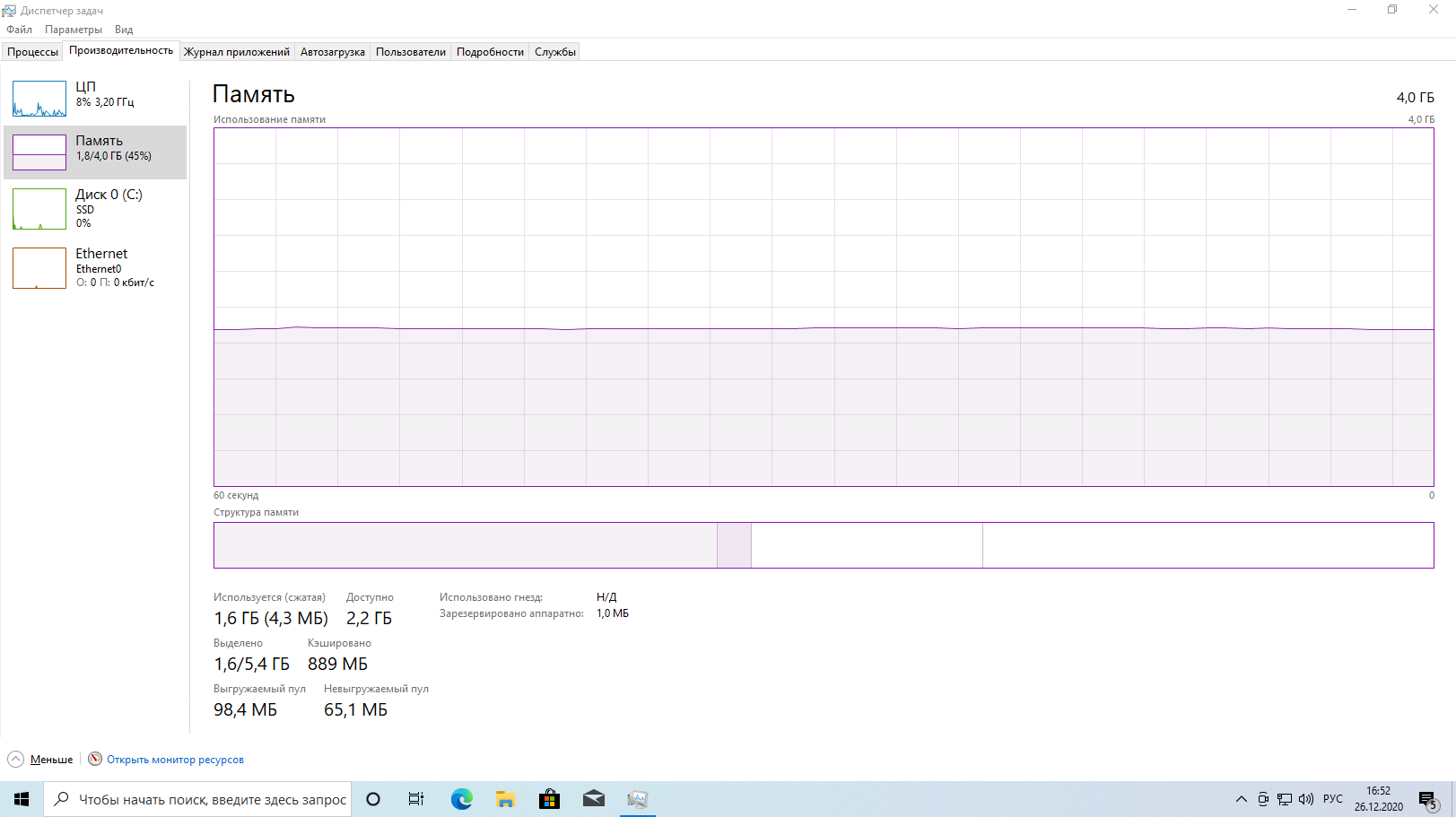
Task: Open Microsoft Store from the taskbar
Action: (549, 799)
